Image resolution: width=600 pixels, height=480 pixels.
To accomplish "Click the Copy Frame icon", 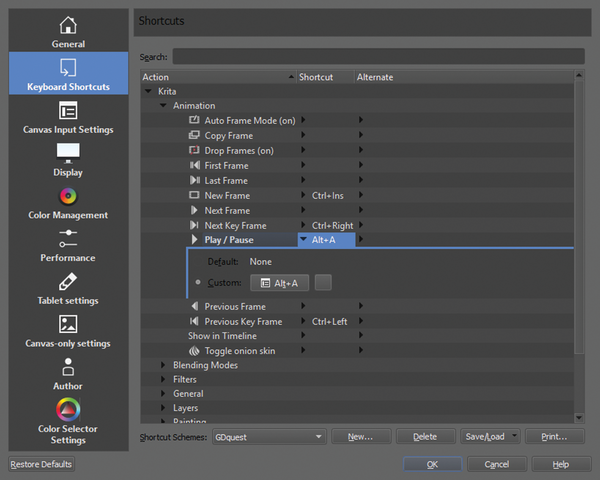I will pos(194,135).
